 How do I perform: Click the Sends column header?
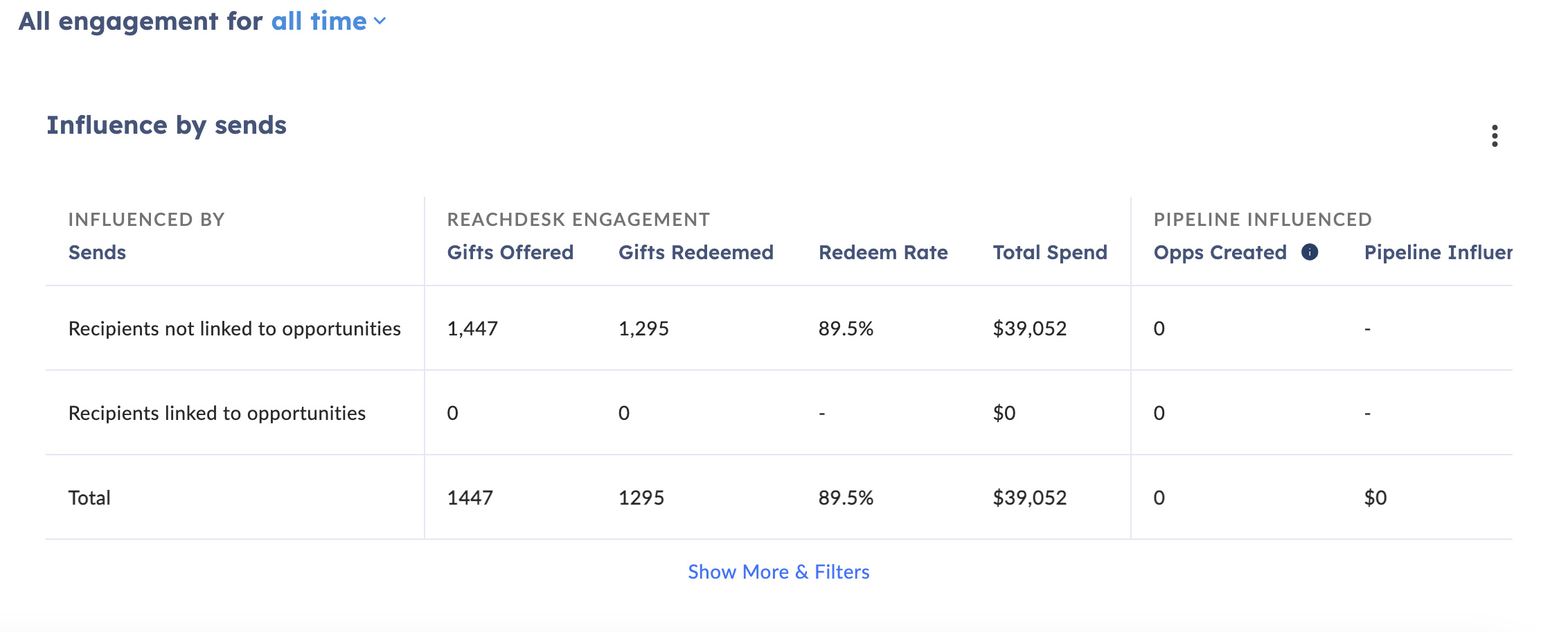tap(97, 252)
